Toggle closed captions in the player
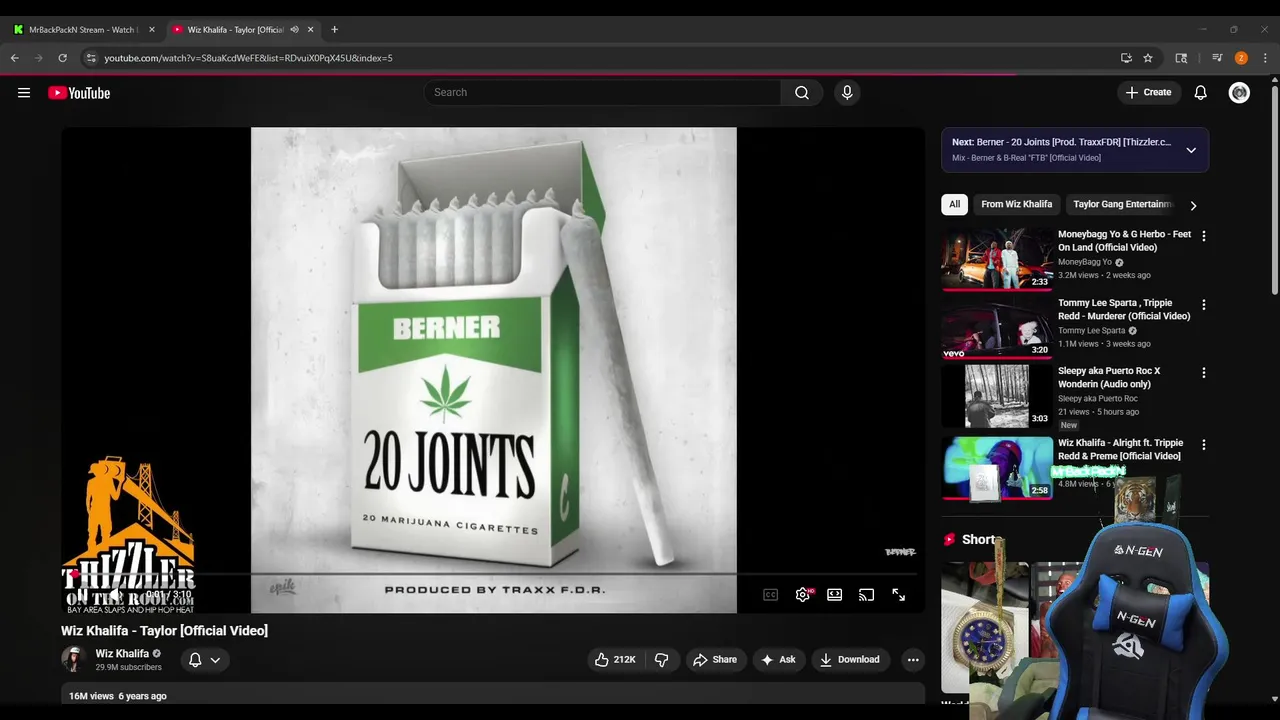 click(x=771, y=595)
